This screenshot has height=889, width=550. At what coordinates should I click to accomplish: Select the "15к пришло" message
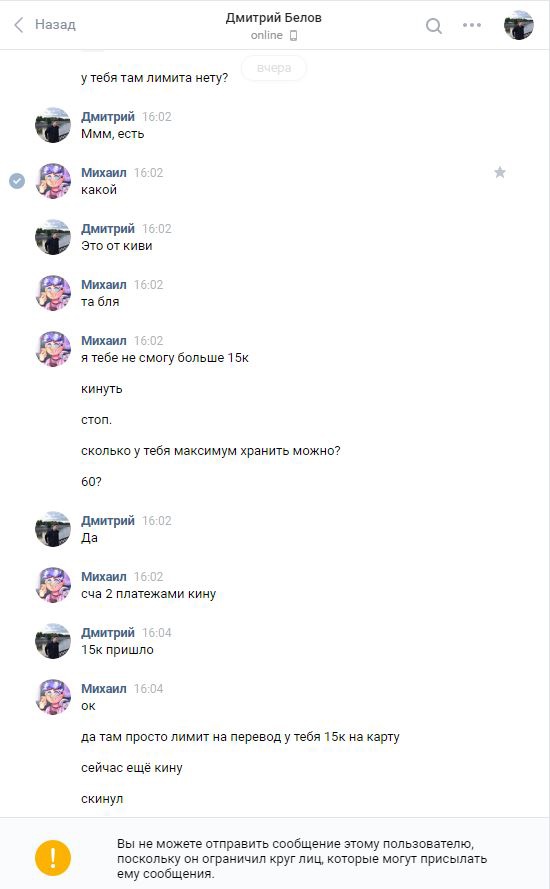tap(117, 650)
